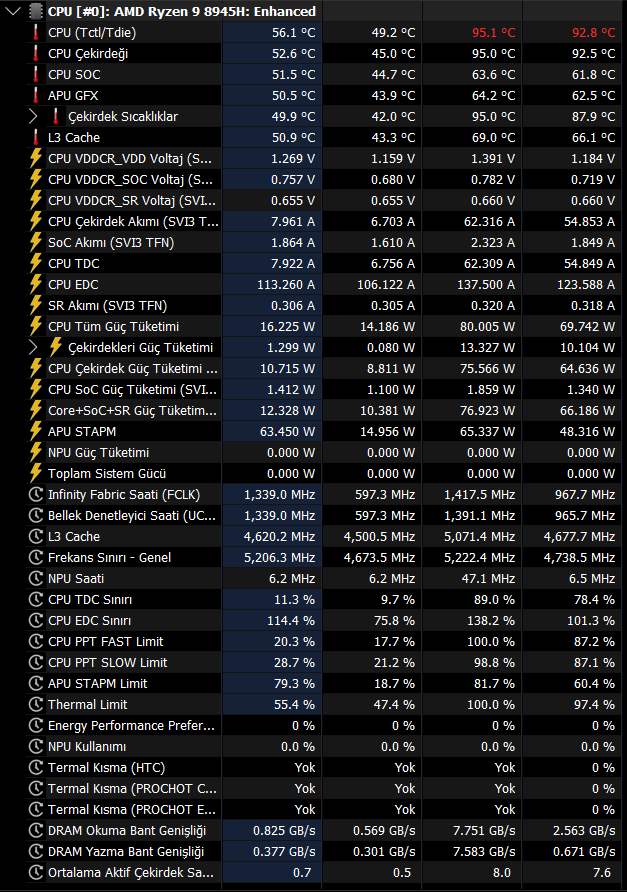This screenshot has height=892, width=627.
Task: Click lightning icon of SoC Akımı
Action: click(x=35, y=242)
